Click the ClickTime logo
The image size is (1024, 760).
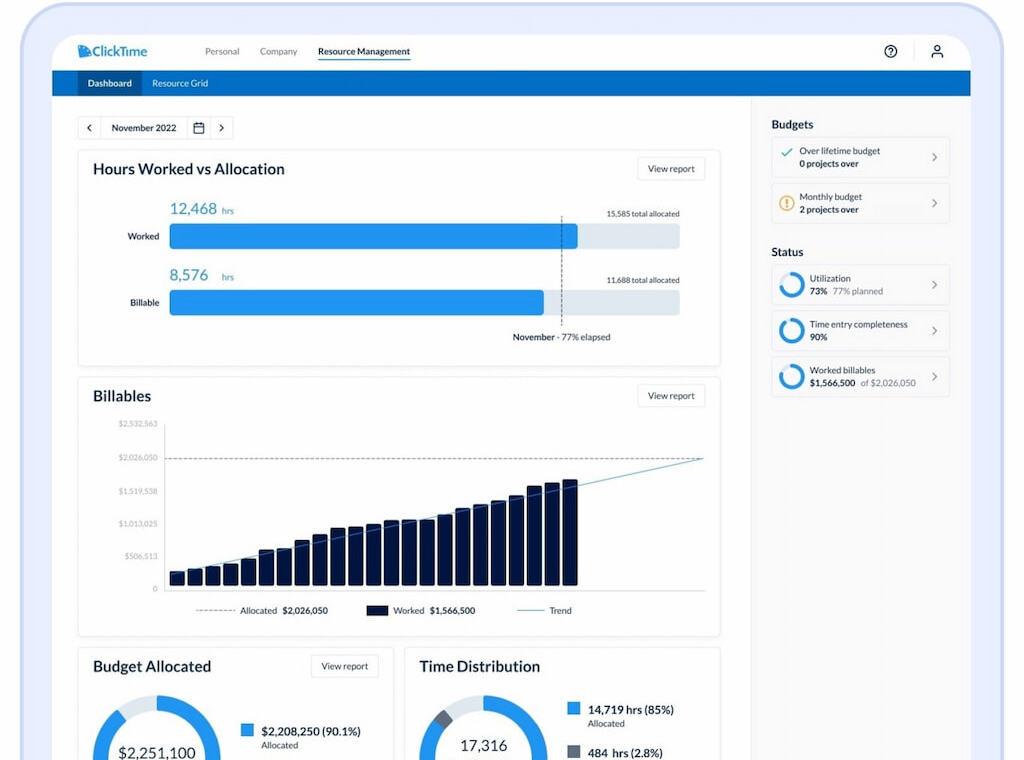[112, 51]
